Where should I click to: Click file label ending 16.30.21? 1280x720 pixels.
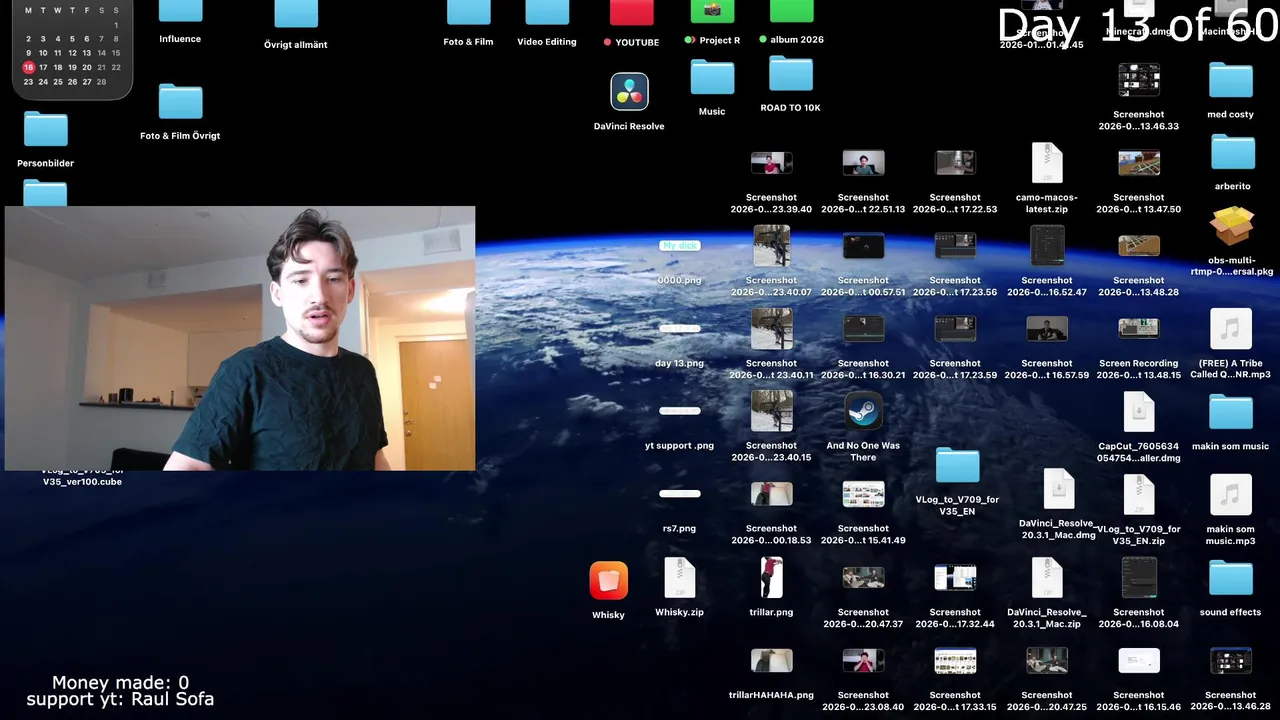click(863, 369)
